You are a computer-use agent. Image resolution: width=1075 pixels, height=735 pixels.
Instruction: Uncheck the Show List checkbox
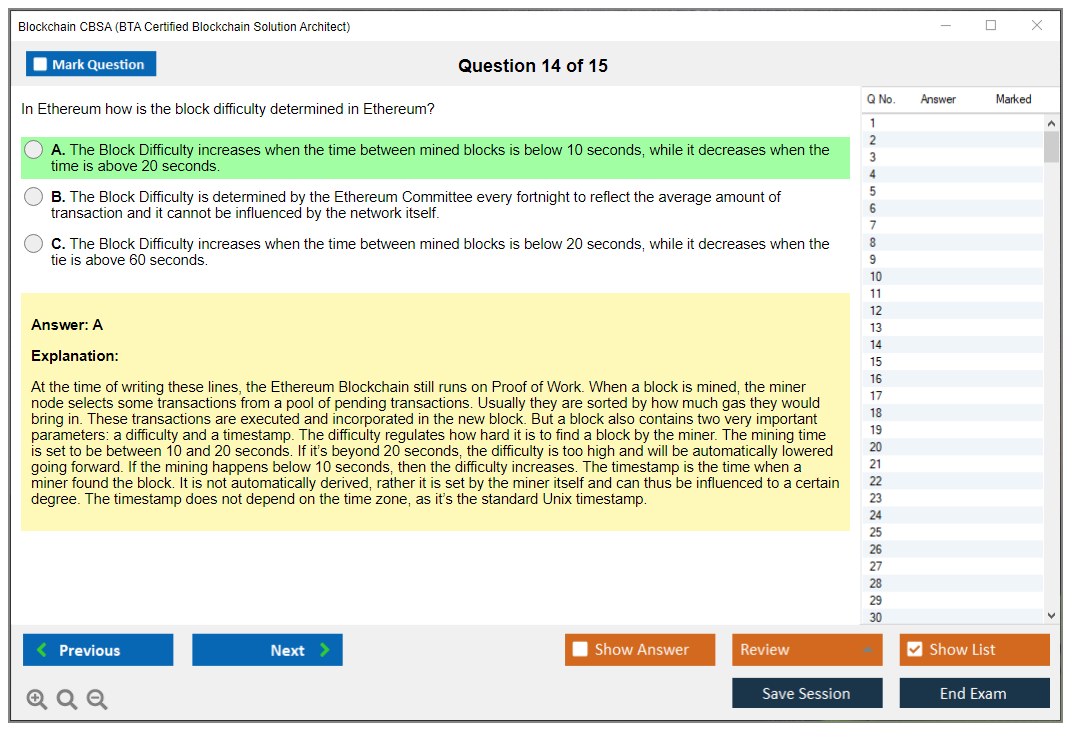click(914, 650)
